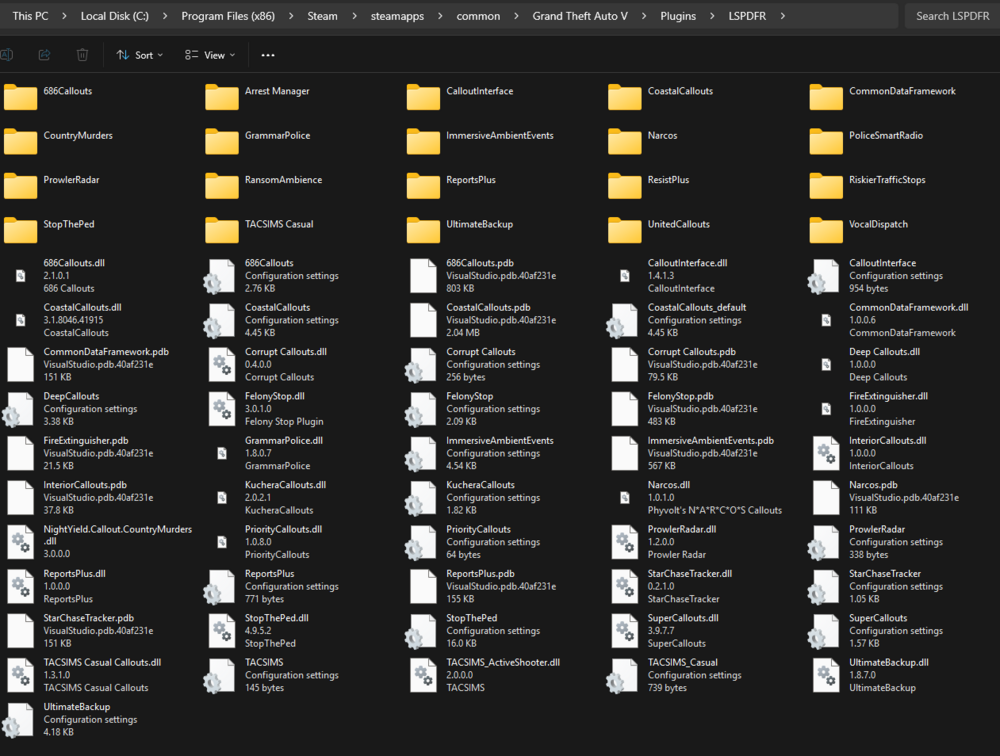Expand chevron after Local Disk (C:)
1000x756 pixels.
coord(165,16)
